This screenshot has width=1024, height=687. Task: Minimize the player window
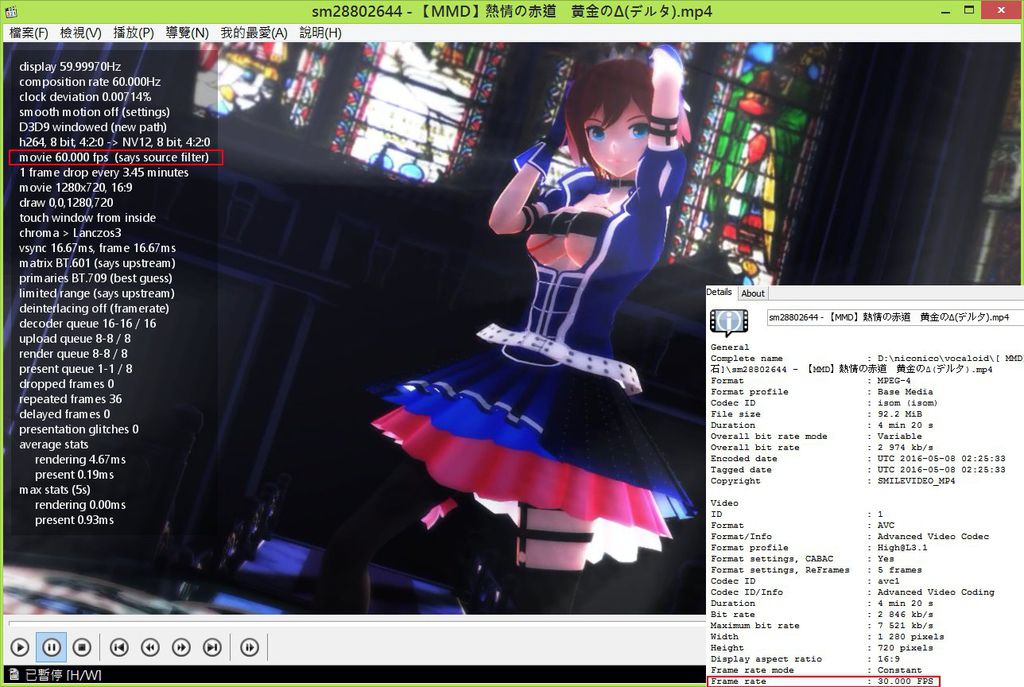946,11
